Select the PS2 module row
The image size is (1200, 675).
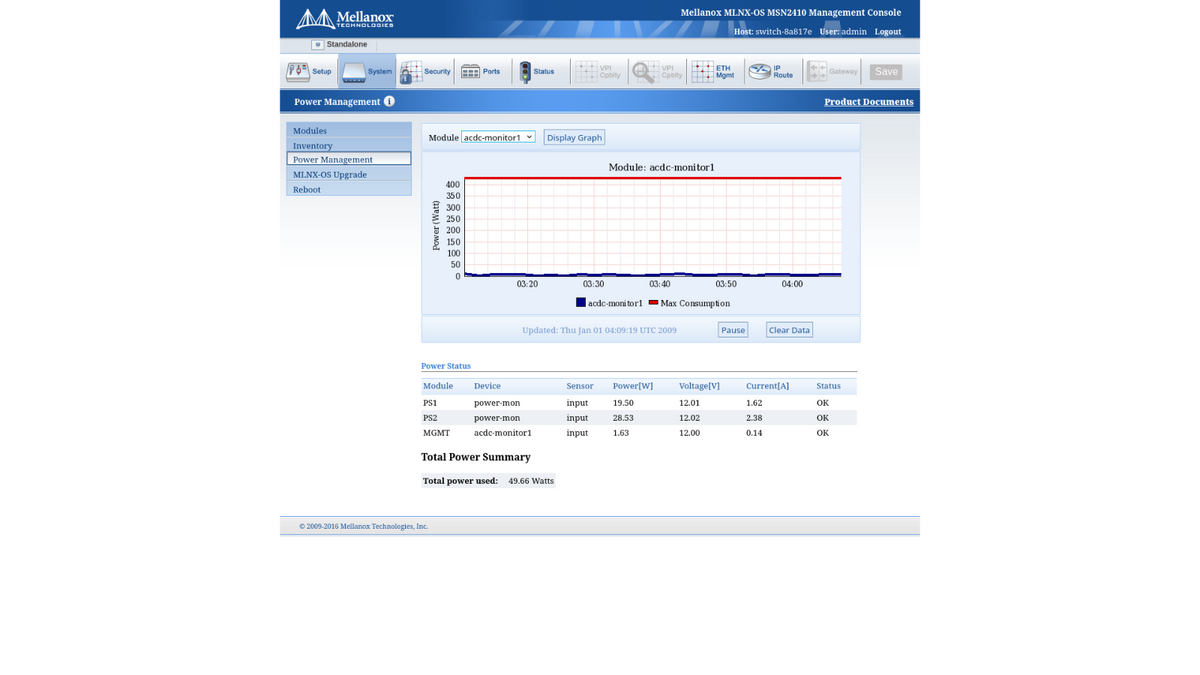pyautogui.click(x=639, y=418)
